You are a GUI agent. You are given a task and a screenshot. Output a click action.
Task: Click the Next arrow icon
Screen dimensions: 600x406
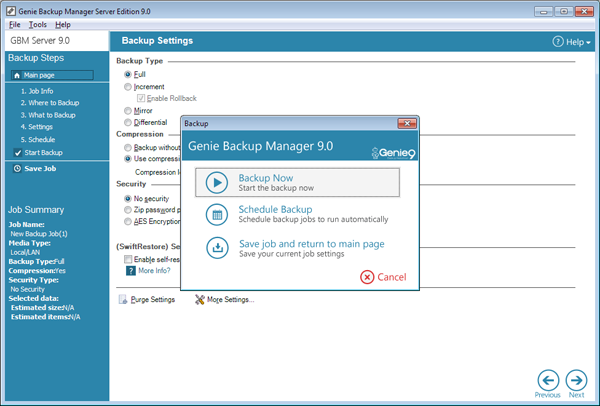pyautogui.click(x=576, y=380)
